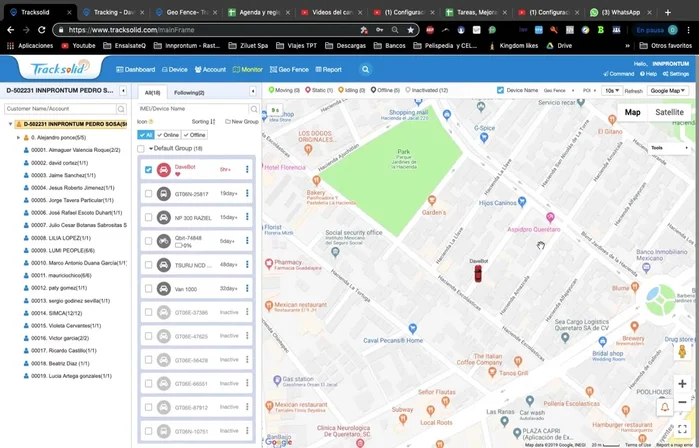Check the Van 1000 device checkbox
The image size is (699, 448).
[x=148, y=289]
